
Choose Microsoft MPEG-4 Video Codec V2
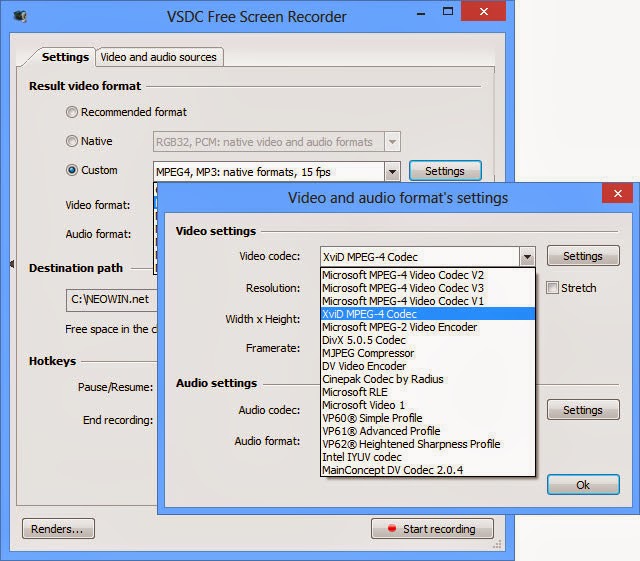click(x=428, y=275)
